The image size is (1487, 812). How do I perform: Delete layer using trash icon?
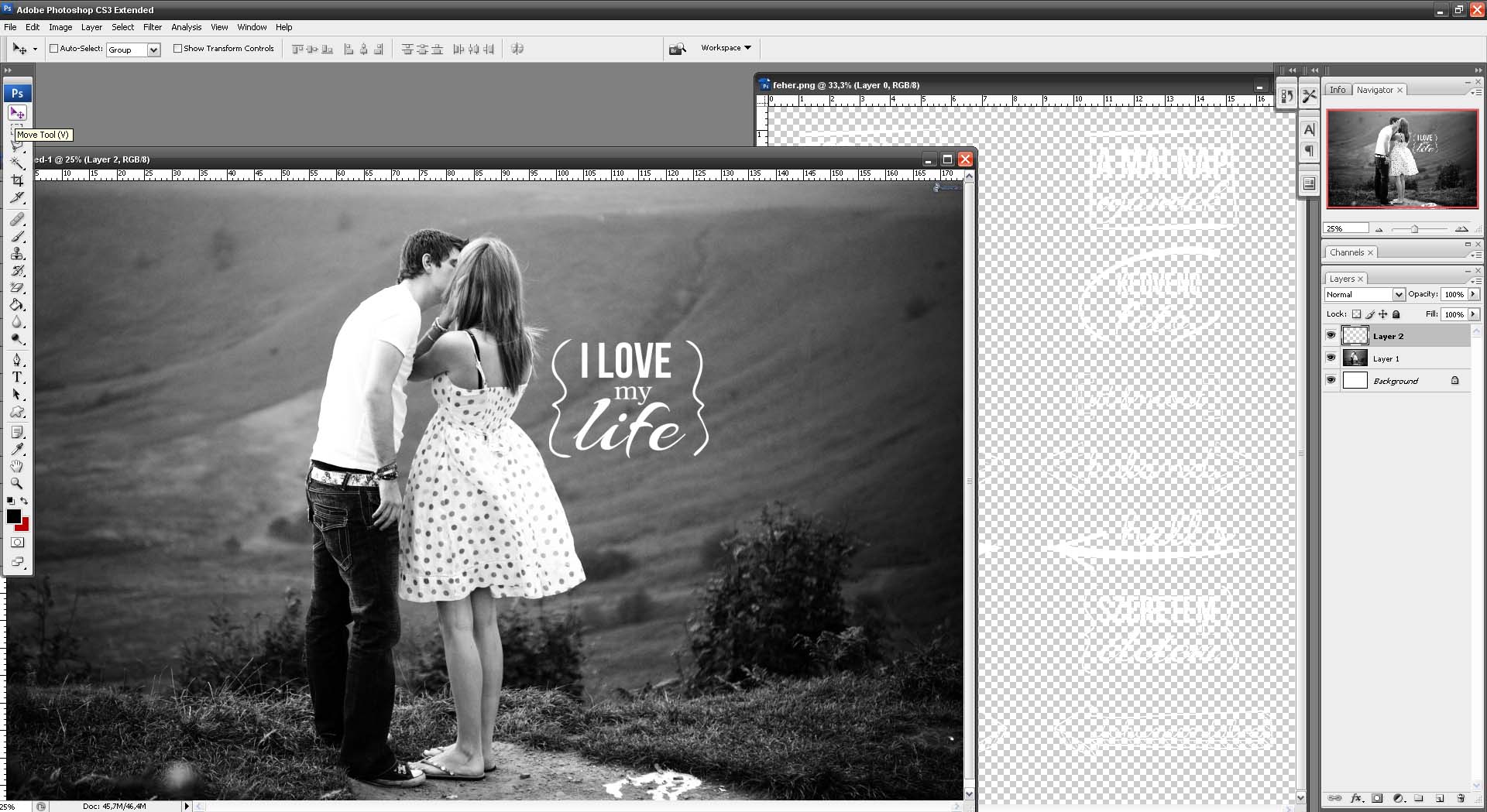coord(1460,798)
